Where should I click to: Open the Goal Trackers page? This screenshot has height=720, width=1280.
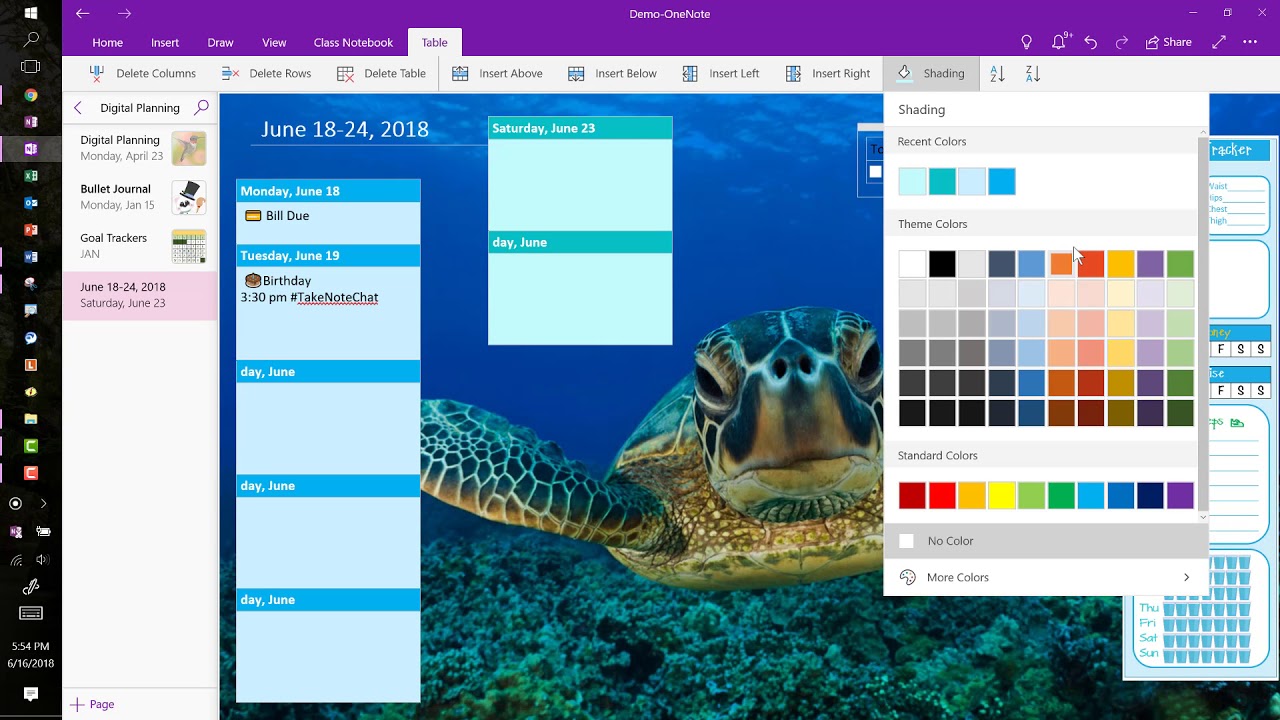[x=140, y=246]
